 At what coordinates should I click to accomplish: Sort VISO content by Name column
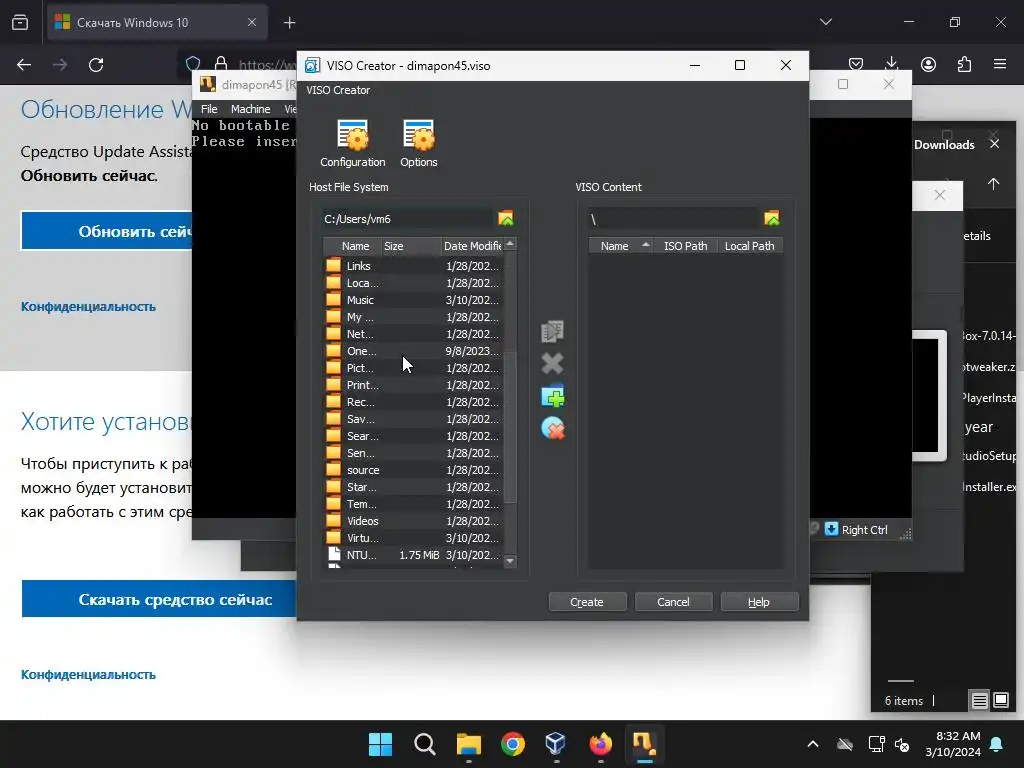[x=620, y=246]
